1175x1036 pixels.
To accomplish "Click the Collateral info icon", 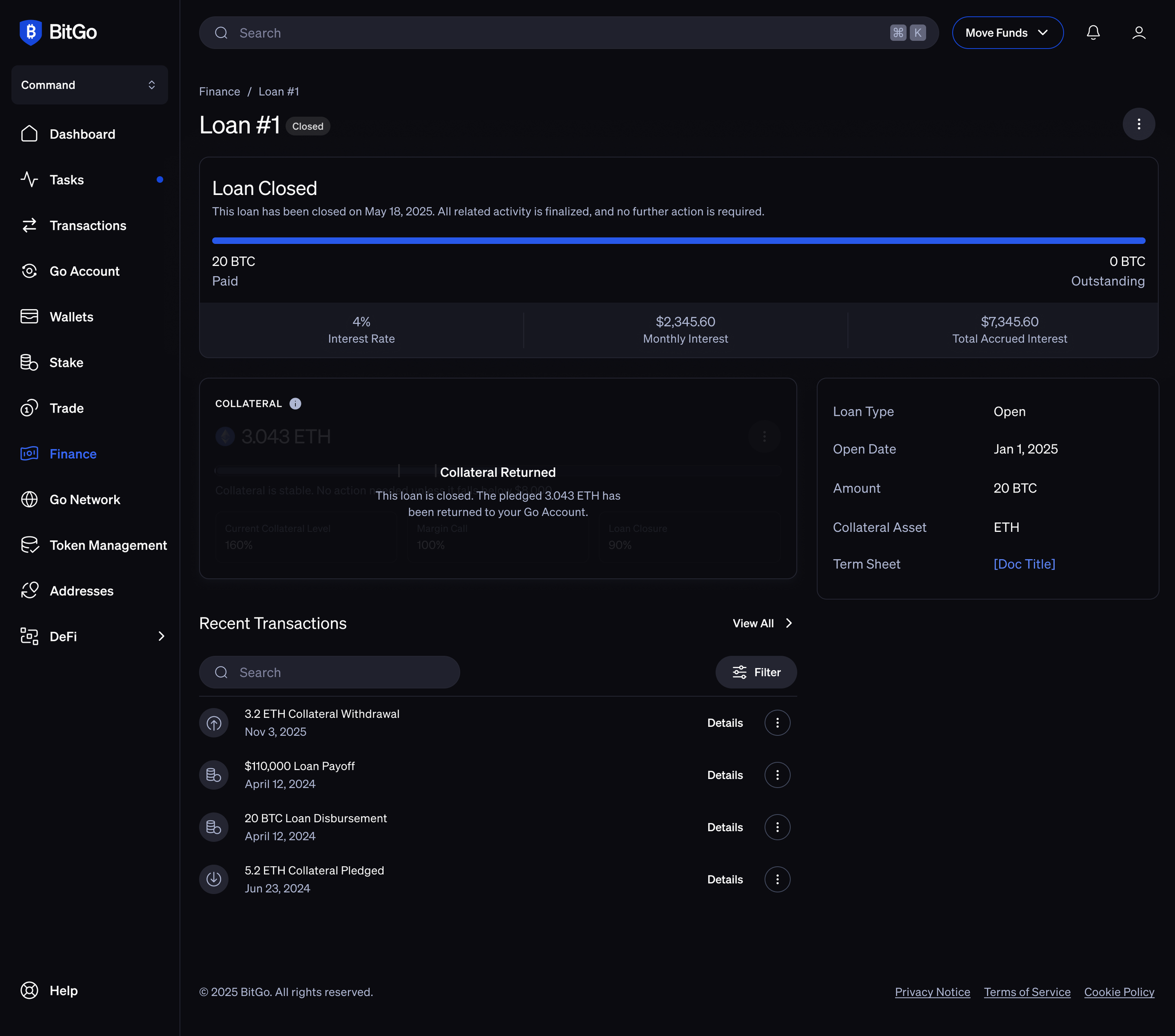I will [295, 404].
